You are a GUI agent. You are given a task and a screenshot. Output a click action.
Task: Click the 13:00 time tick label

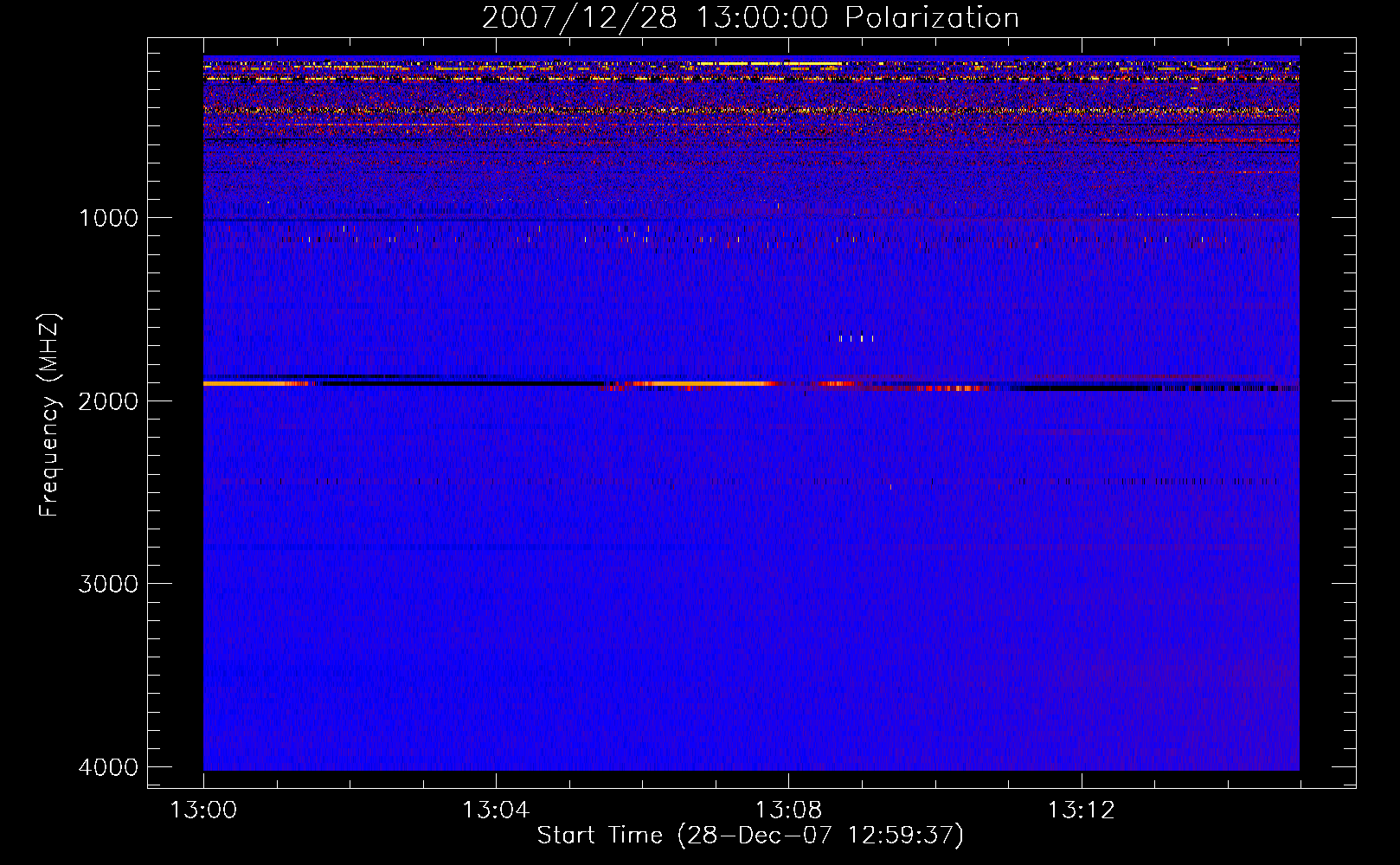click(203, 811)
